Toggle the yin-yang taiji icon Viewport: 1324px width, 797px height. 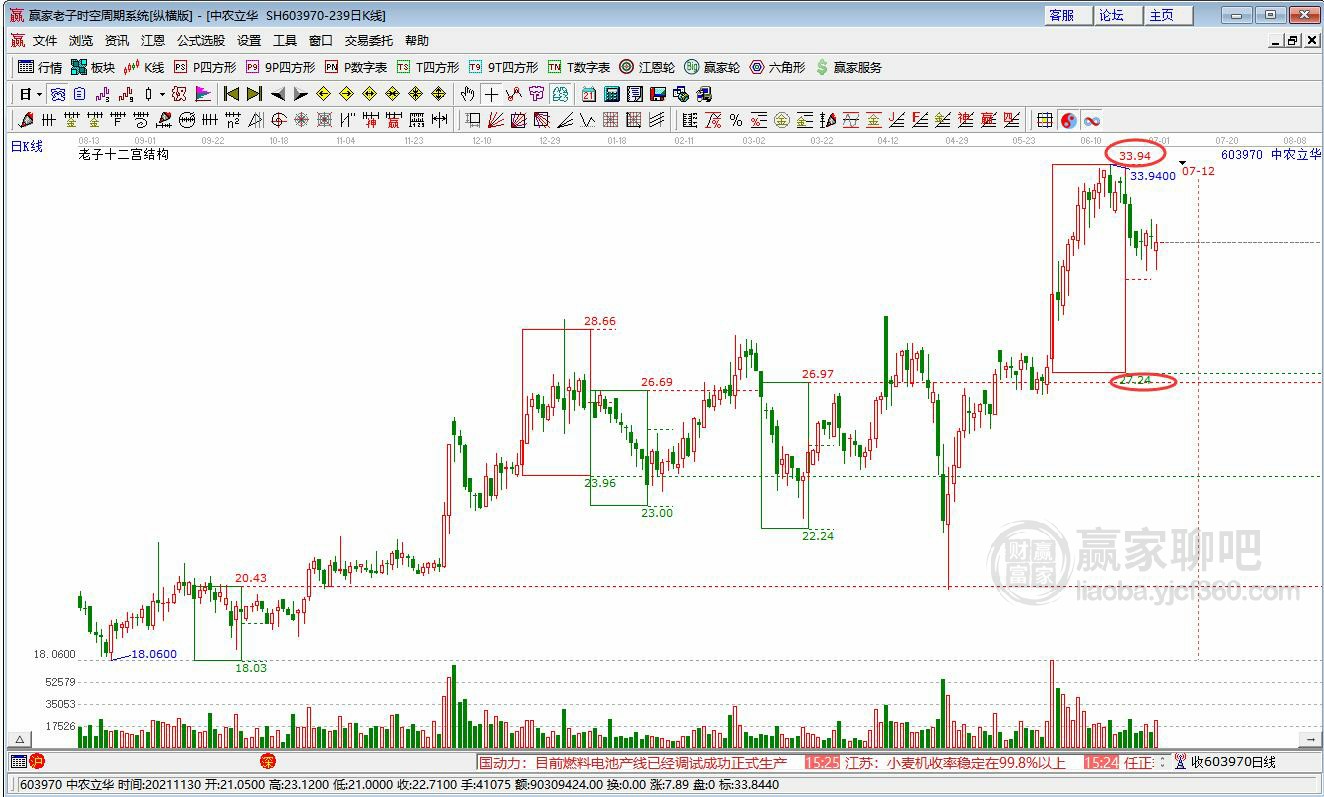1068,120
